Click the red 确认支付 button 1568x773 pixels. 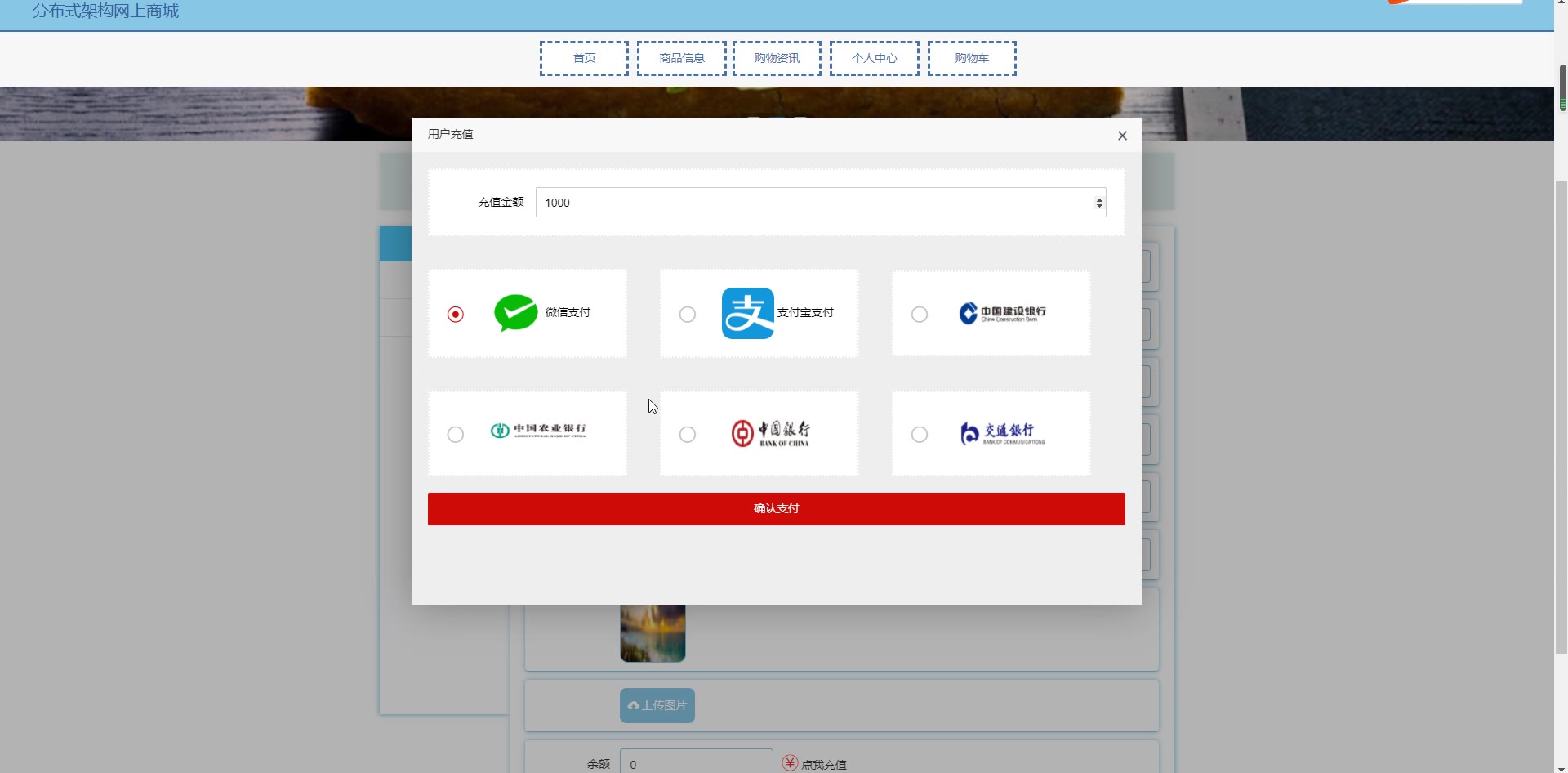click(x=777, y=509)
